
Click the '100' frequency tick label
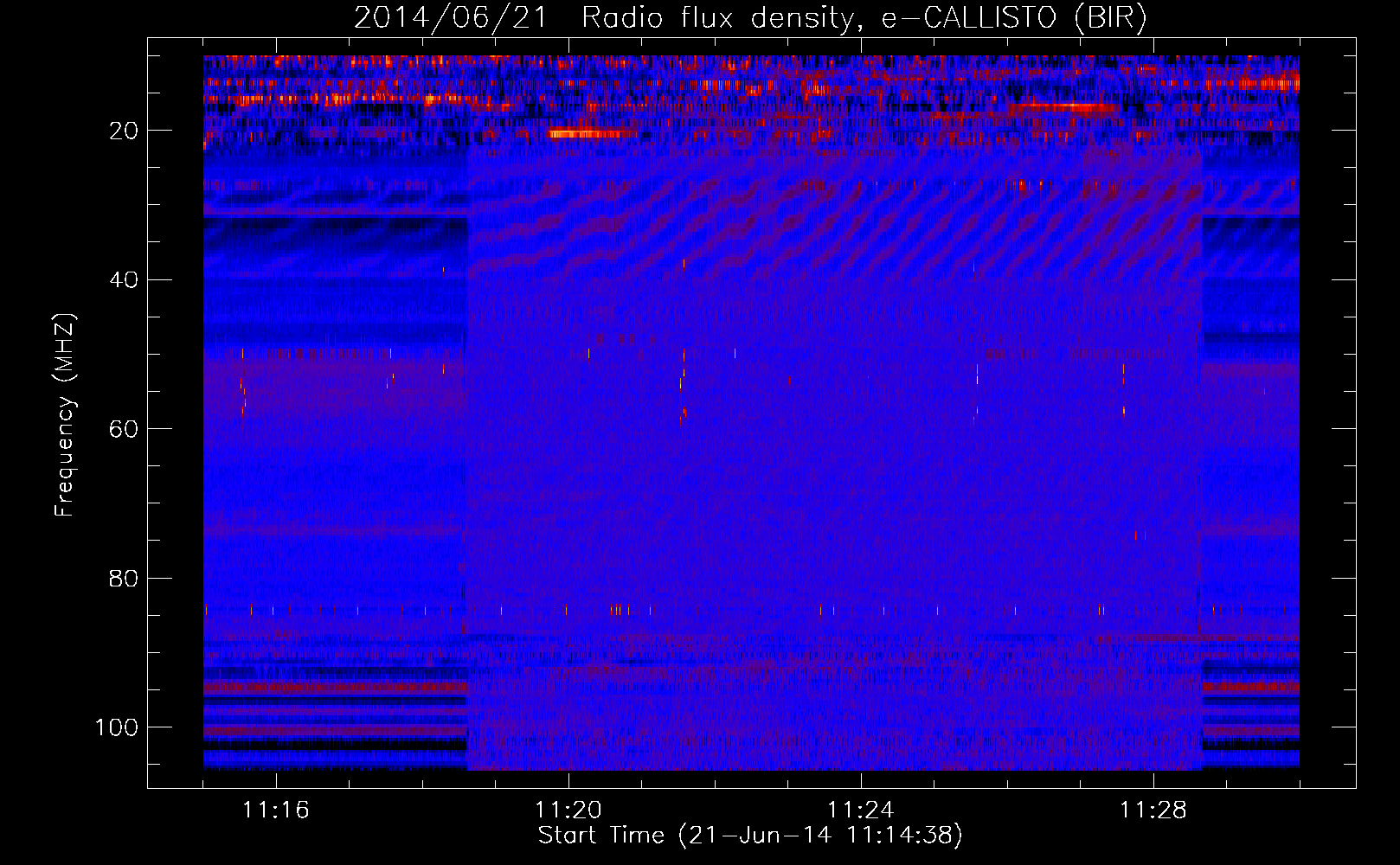[117, 727]
